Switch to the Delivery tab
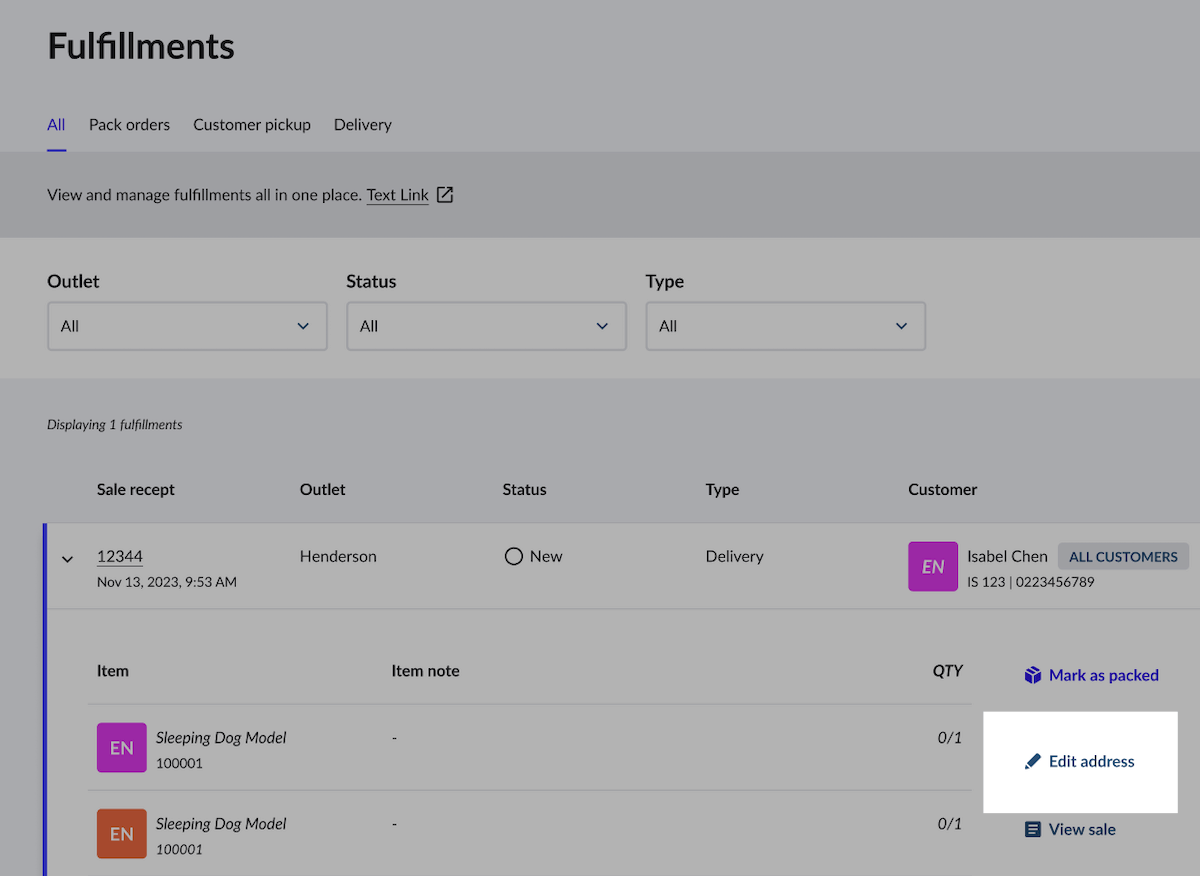Screen dimensions: 1200x876 (x=363, y=125)
